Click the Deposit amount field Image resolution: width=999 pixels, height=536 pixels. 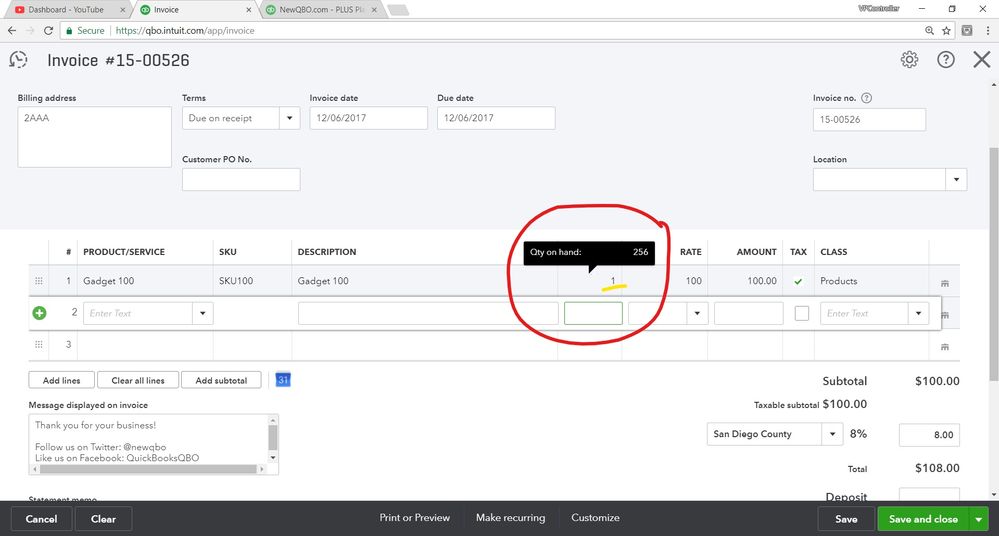point(929,495)
